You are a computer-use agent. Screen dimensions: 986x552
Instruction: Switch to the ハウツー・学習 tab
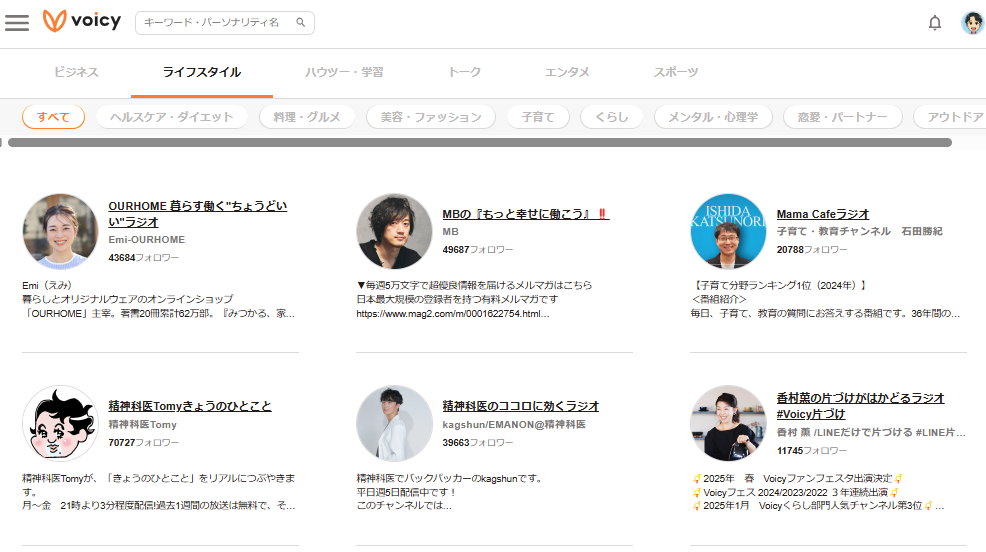coord(344,72)
